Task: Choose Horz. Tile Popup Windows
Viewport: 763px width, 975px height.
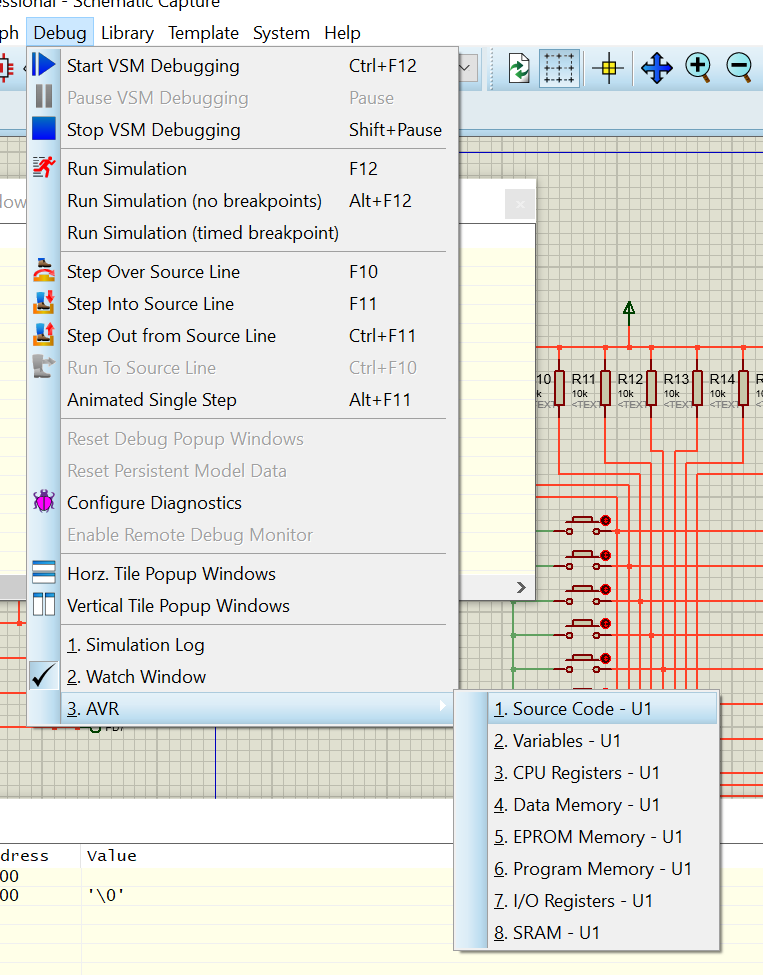Action: coord(243,573)
